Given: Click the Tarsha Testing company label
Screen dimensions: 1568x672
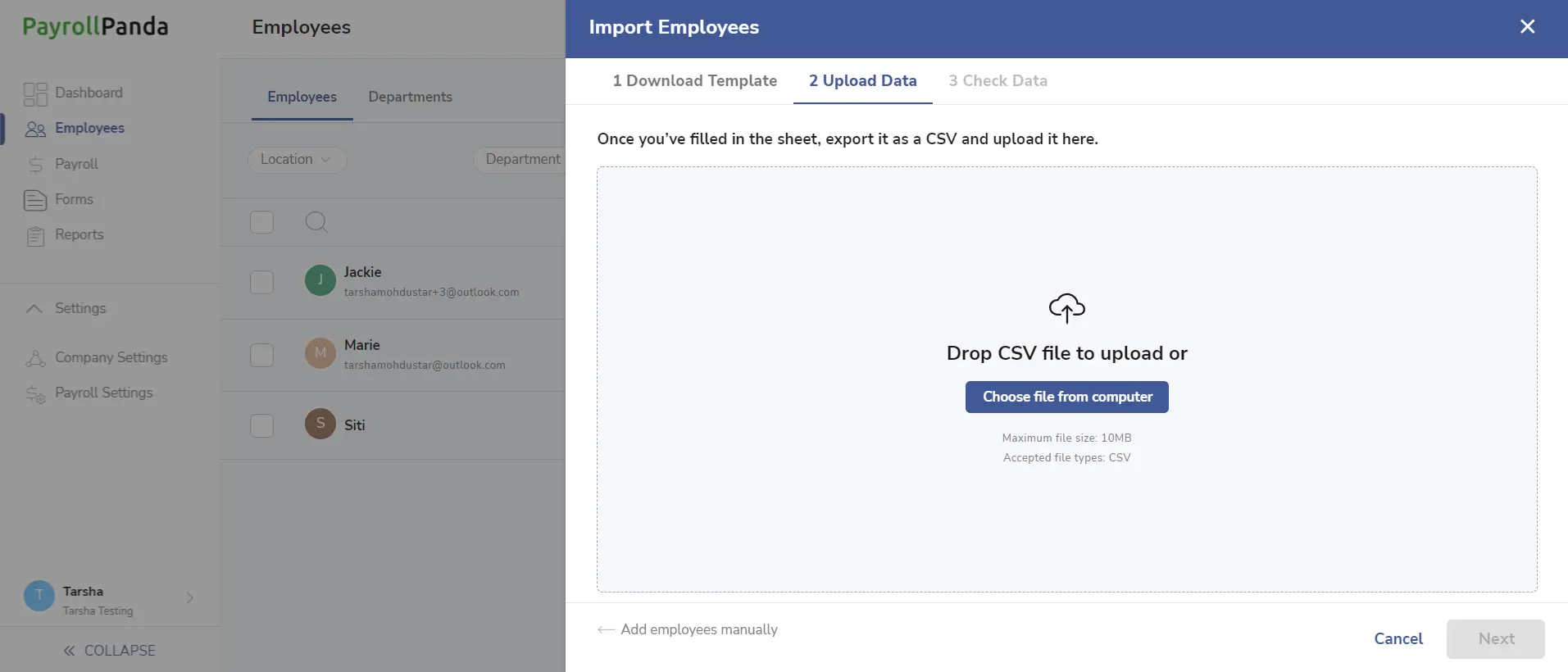Looking at the screenshot, I should 98,611.
